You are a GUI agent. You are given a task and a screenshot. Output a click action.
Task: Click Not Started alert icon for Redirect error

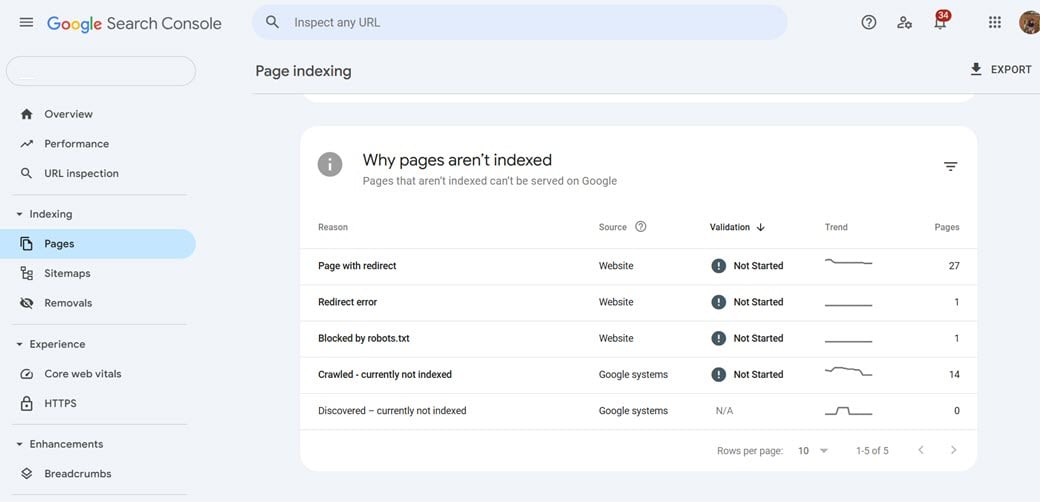pyautogui.click(x=718, y=302)
